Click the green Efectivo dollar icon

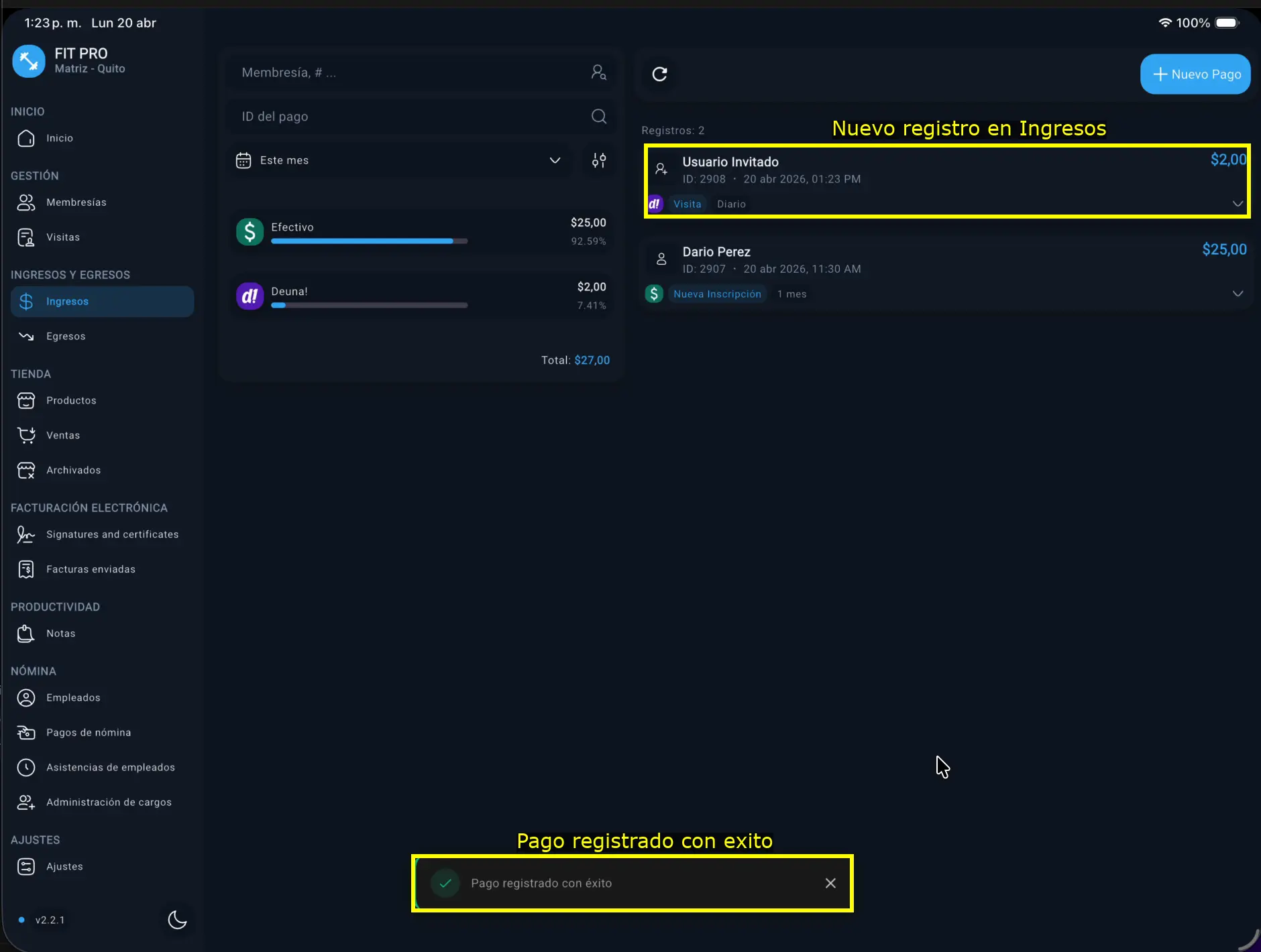coord(250,232)
